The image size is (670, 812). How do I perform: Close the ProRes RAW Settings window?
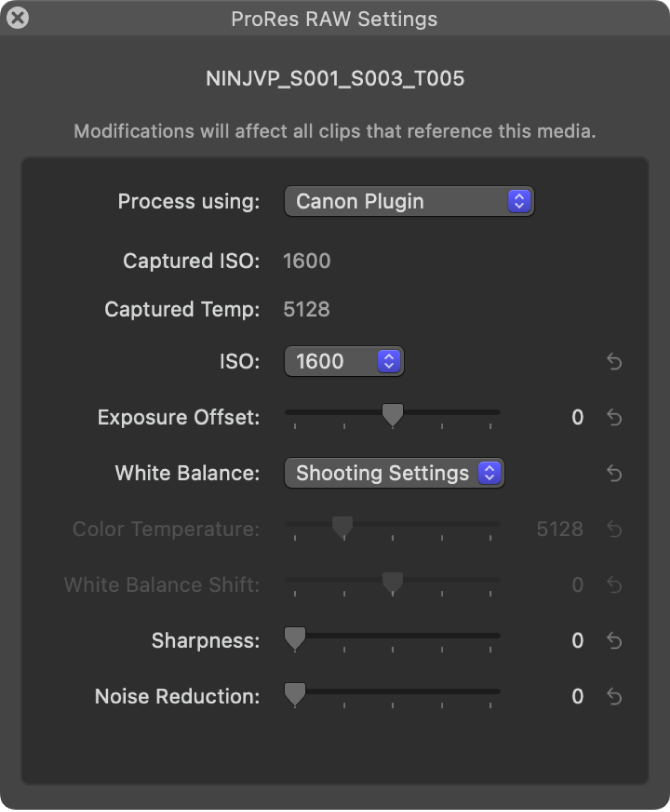point(17,18)
